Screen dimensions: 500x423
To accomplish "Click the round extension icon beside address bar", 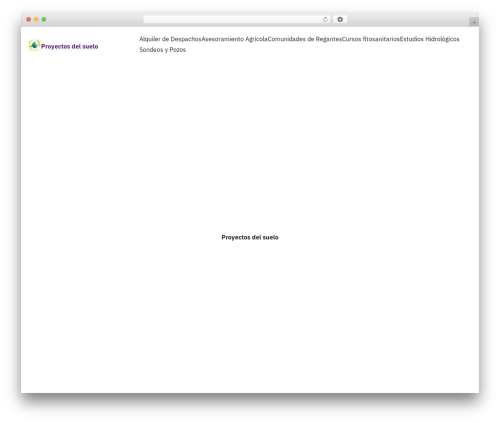I will click(340, 20).
